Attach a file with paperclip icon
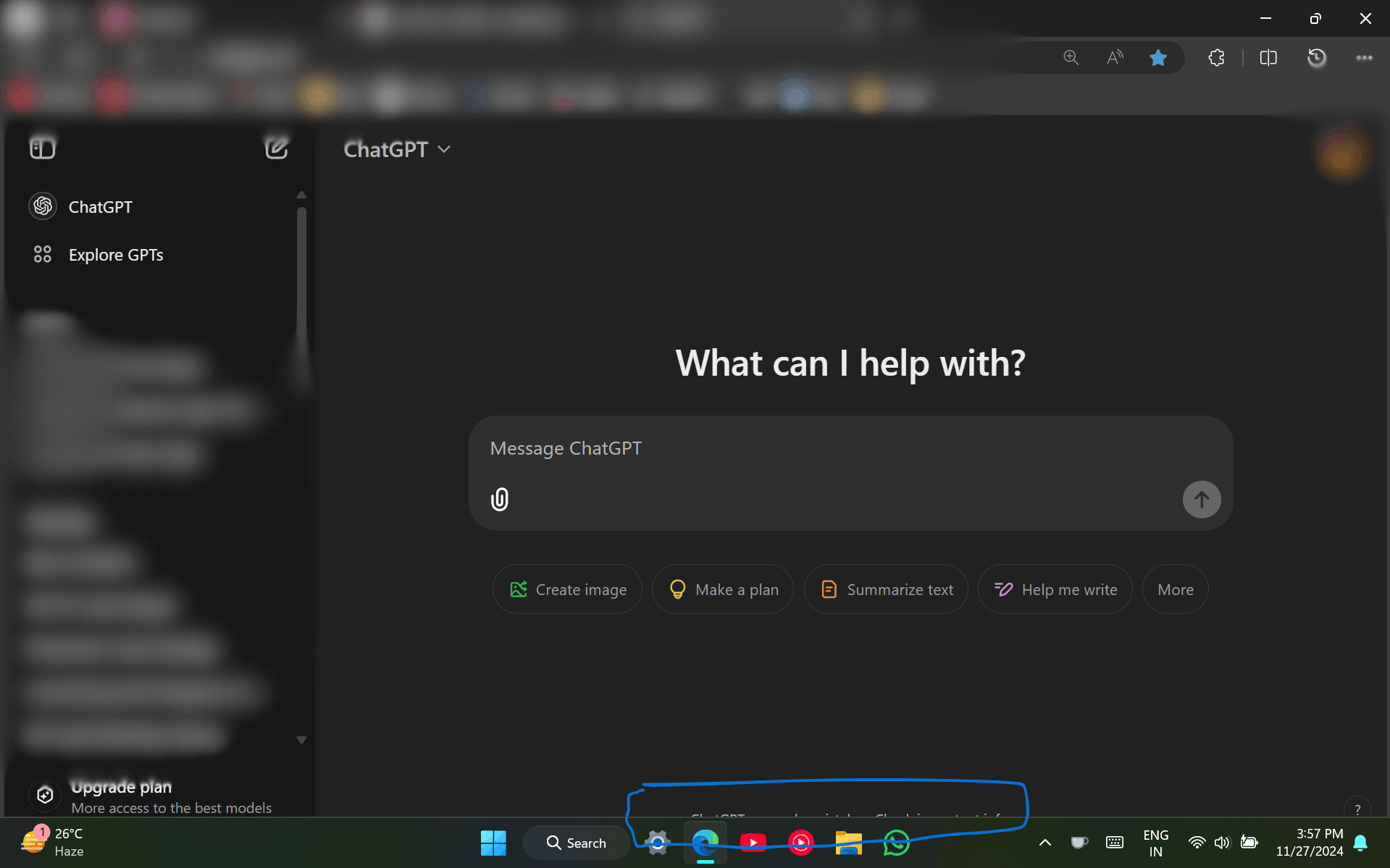The image size is (1390, 868). [500, 500]
